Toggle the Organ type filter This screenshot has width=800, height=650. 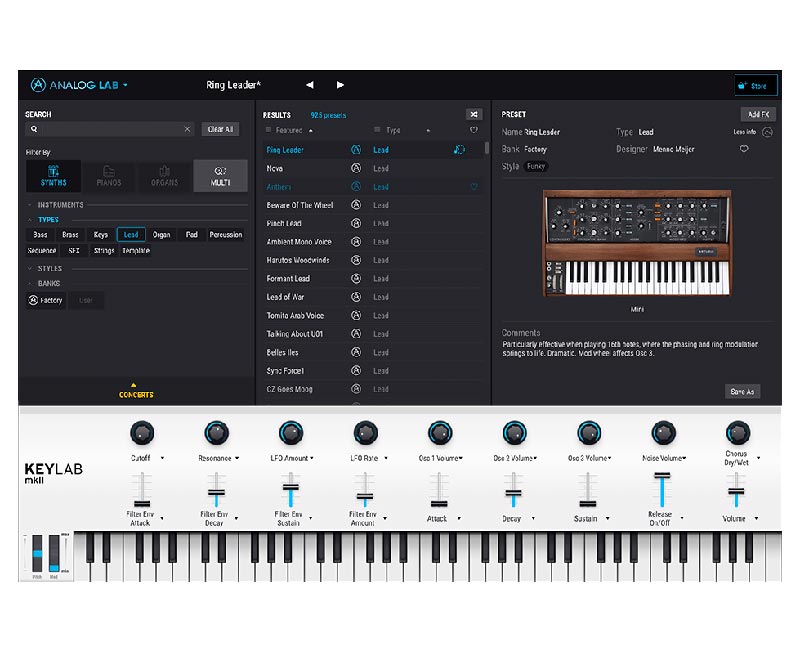point(161,235)
